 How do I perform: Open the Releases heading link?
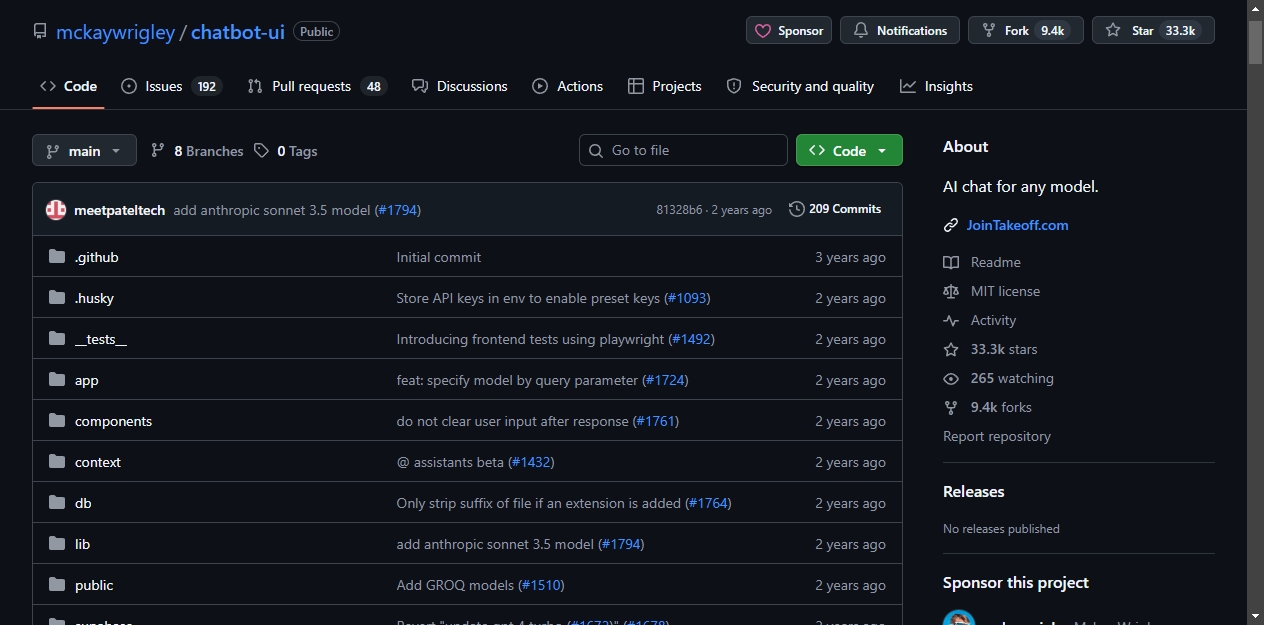(x=973, y=491)
